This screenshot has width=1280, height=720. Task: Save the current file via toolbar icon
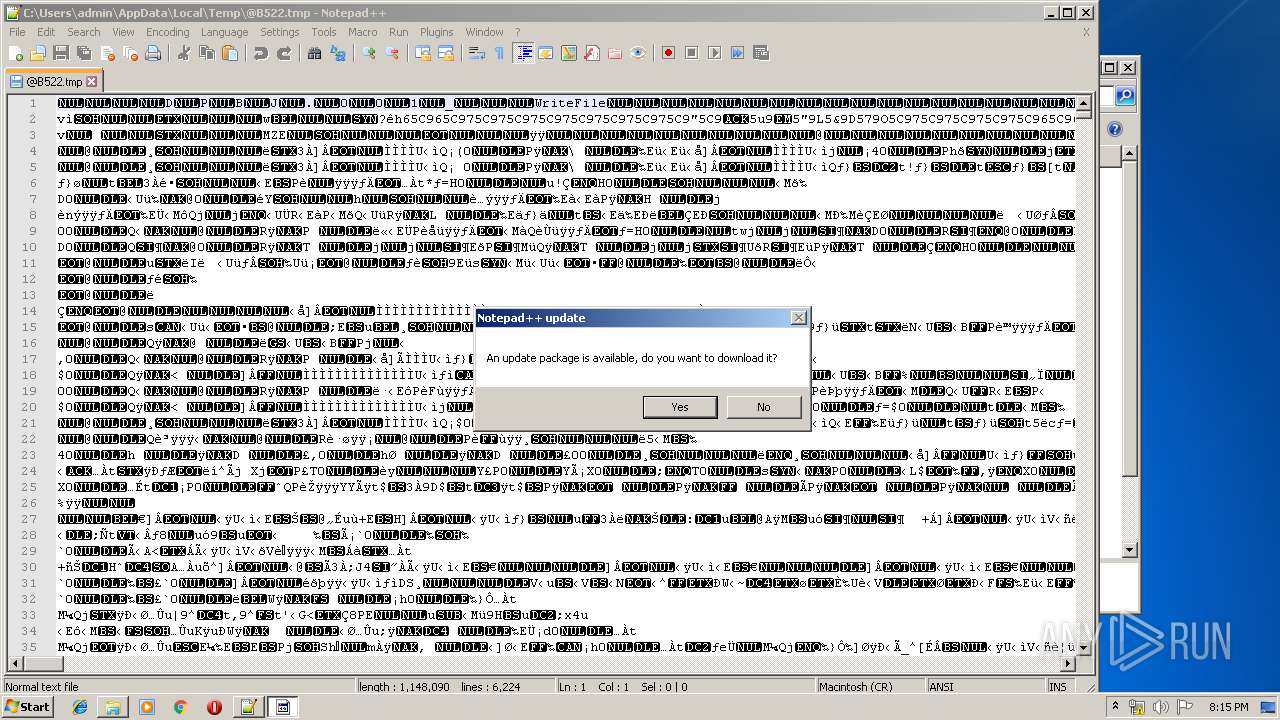pyautogui.click(x=60, y=53)
